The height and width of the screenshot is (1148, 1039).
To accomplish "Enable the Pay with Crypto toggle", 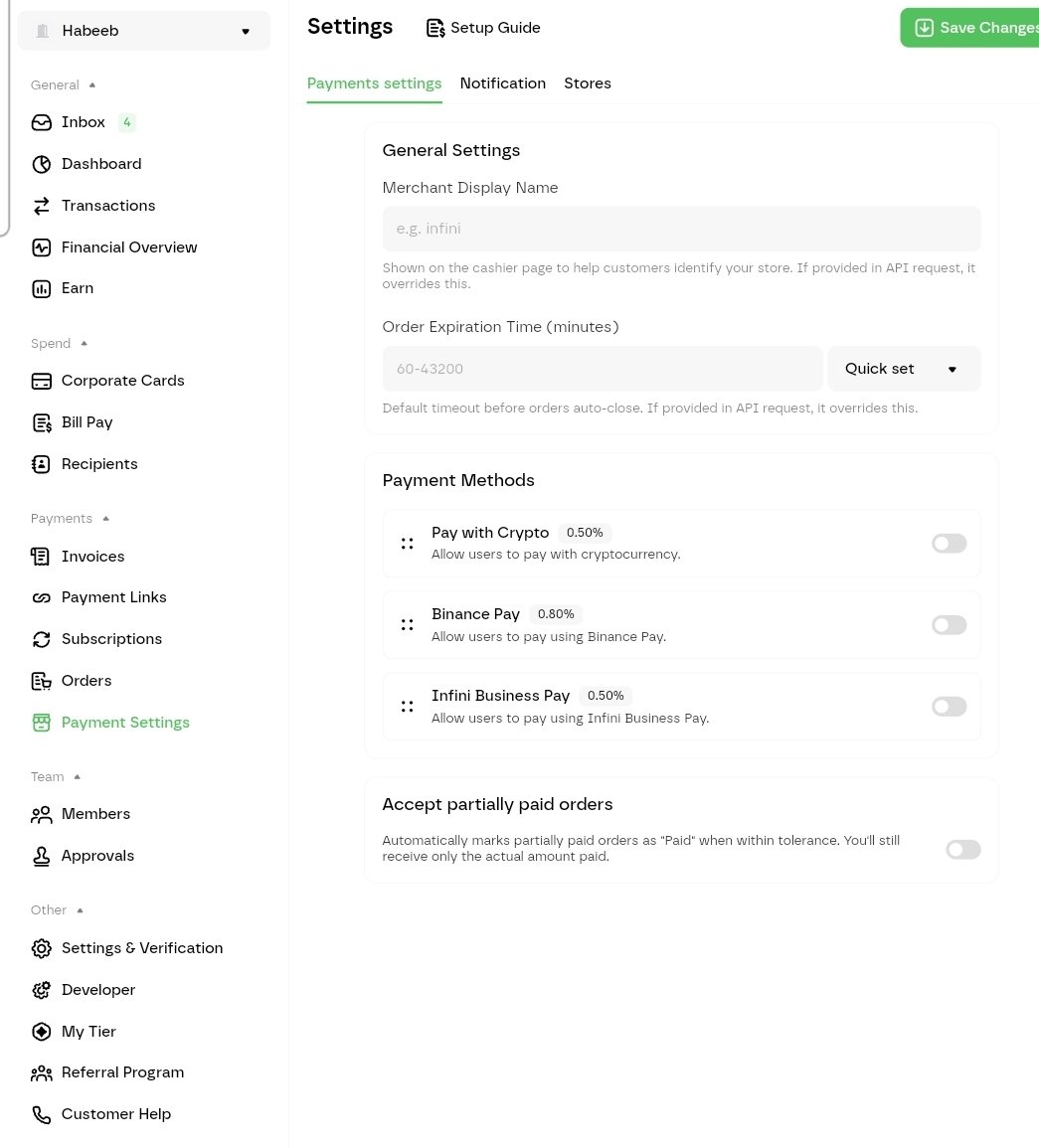I will [949, 544].
